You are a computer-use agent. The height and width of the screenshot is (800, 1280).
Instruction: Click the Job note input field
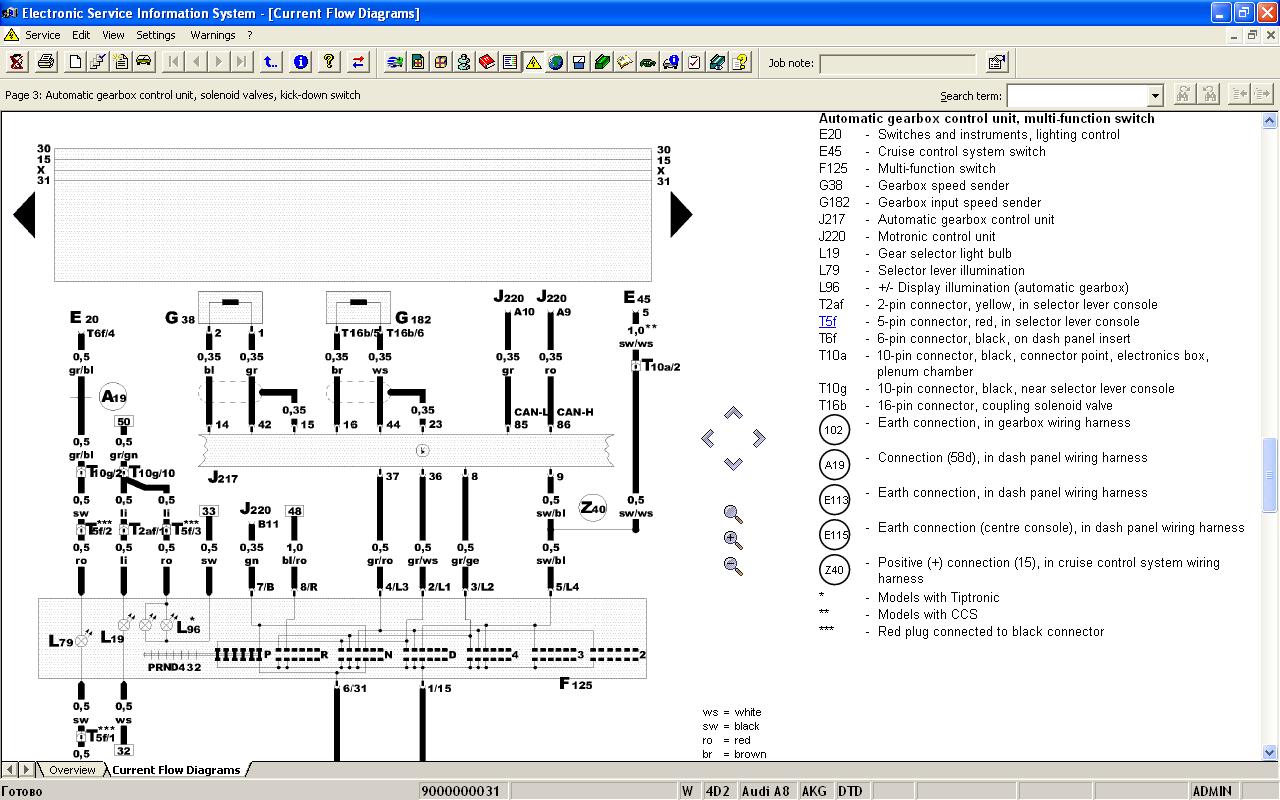(896, 63)
